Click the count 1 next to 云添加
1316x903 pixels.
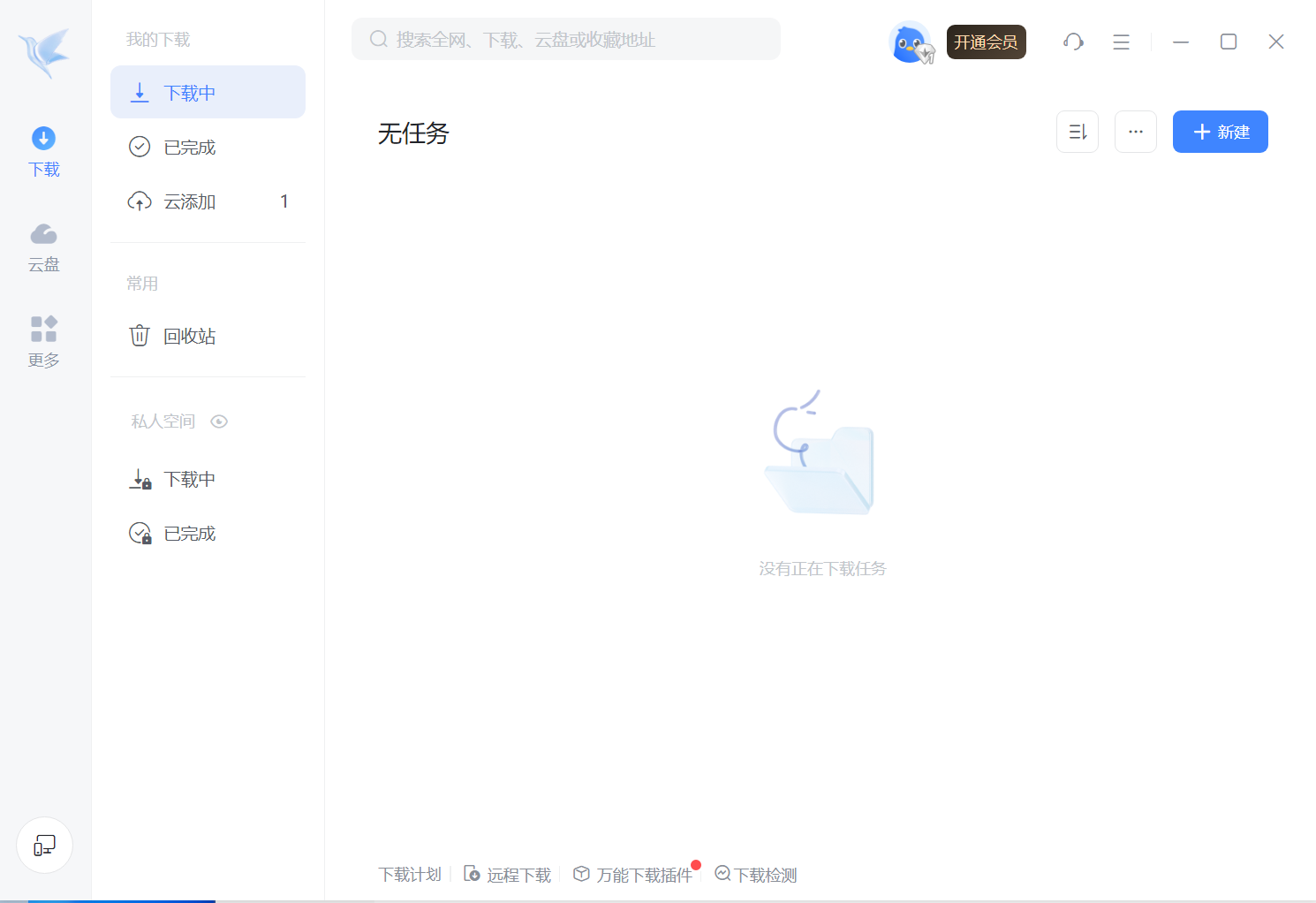point(284,201)
